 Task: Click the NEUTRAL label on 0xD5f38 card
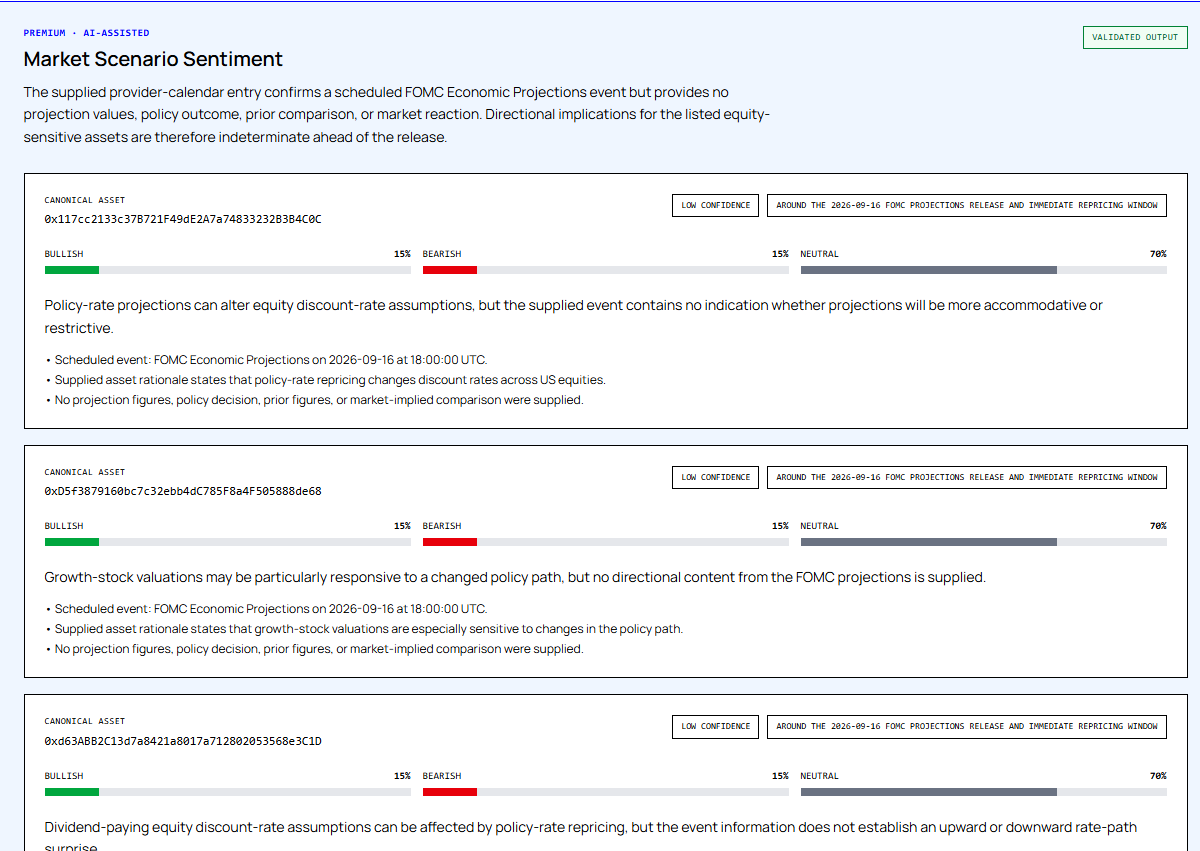[x=820, y=526]
